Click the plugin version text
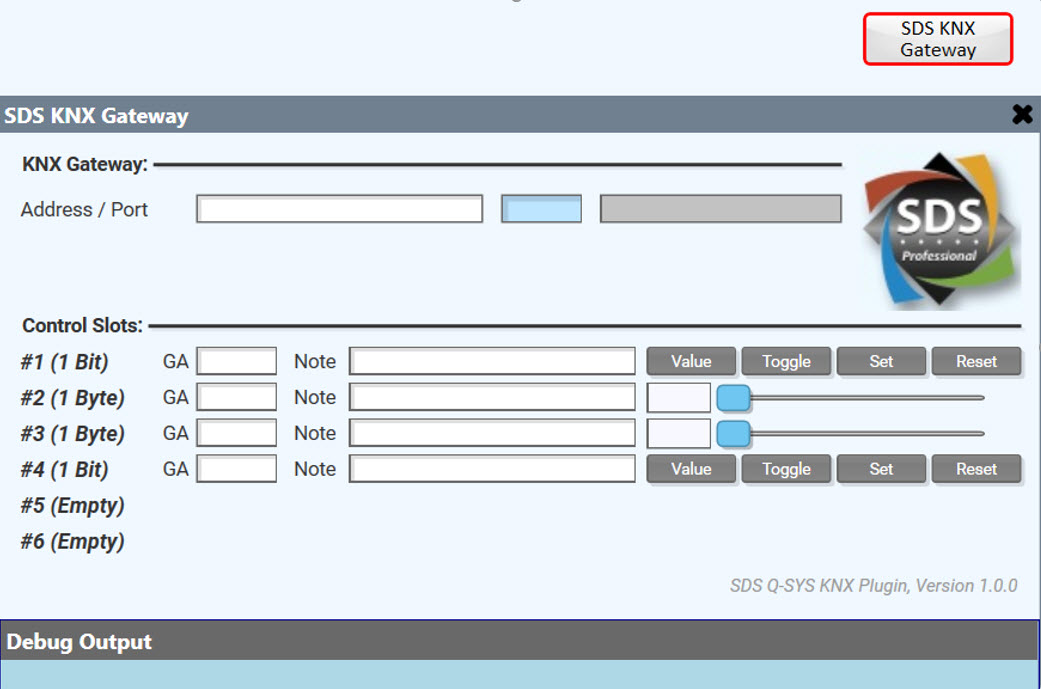1041x689 pixels. pyautogui.click(x=874, y=585)
